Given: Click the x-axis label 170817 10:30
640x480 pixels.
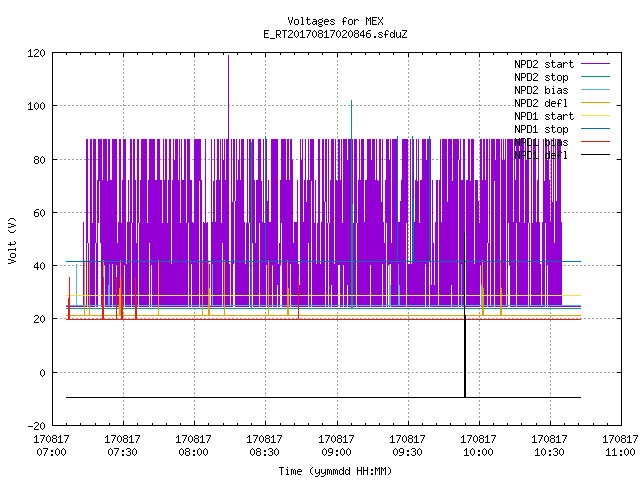Looking at the screenshot, I should [x=549, y=445].
